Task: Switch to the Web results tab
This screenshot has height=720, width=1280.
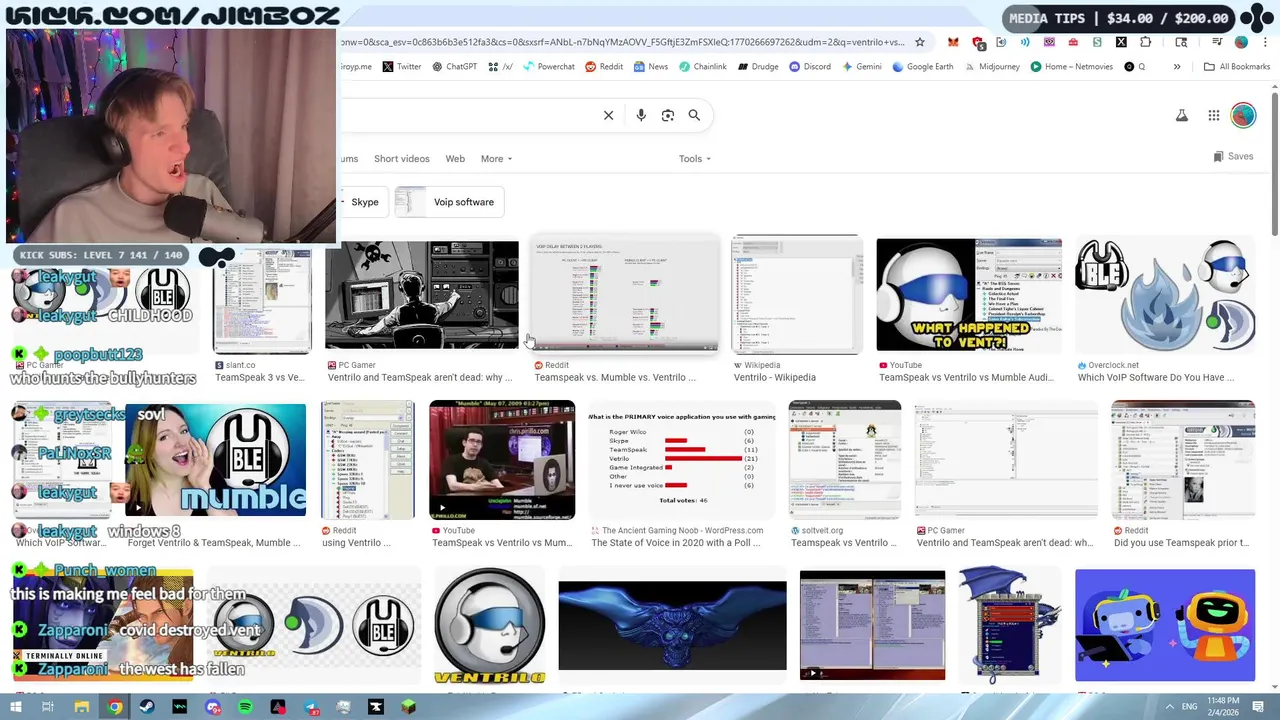Action: click(455, 159)
